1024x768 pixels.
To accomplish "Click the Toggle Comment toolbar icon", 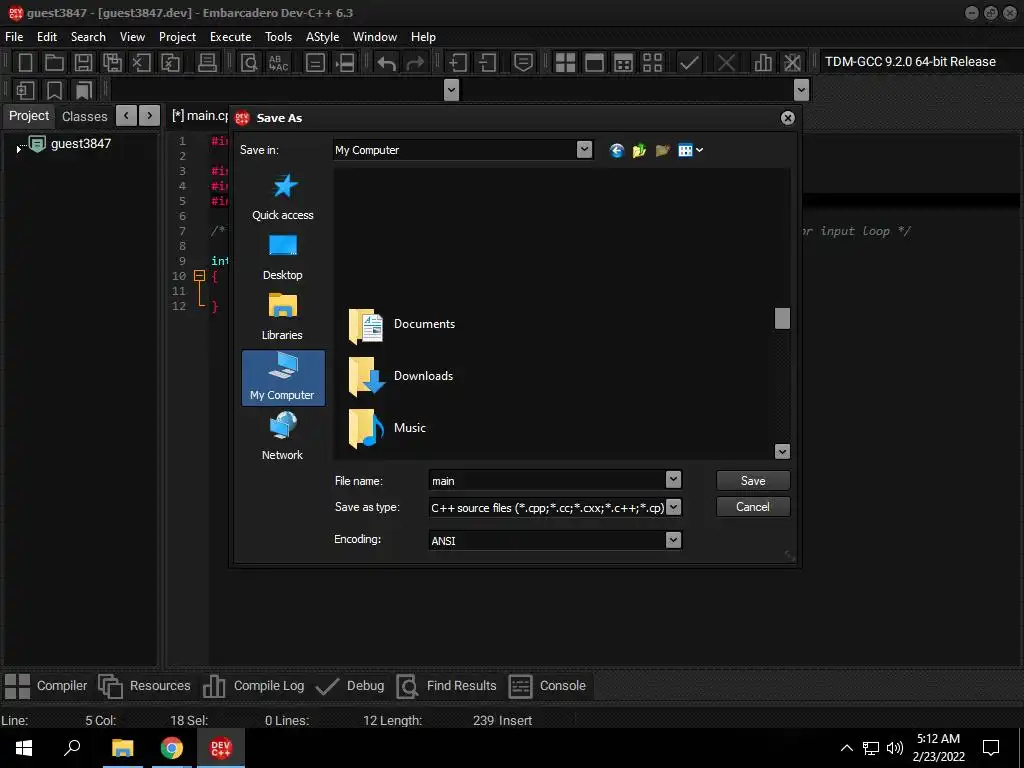I will pos(523,63).
